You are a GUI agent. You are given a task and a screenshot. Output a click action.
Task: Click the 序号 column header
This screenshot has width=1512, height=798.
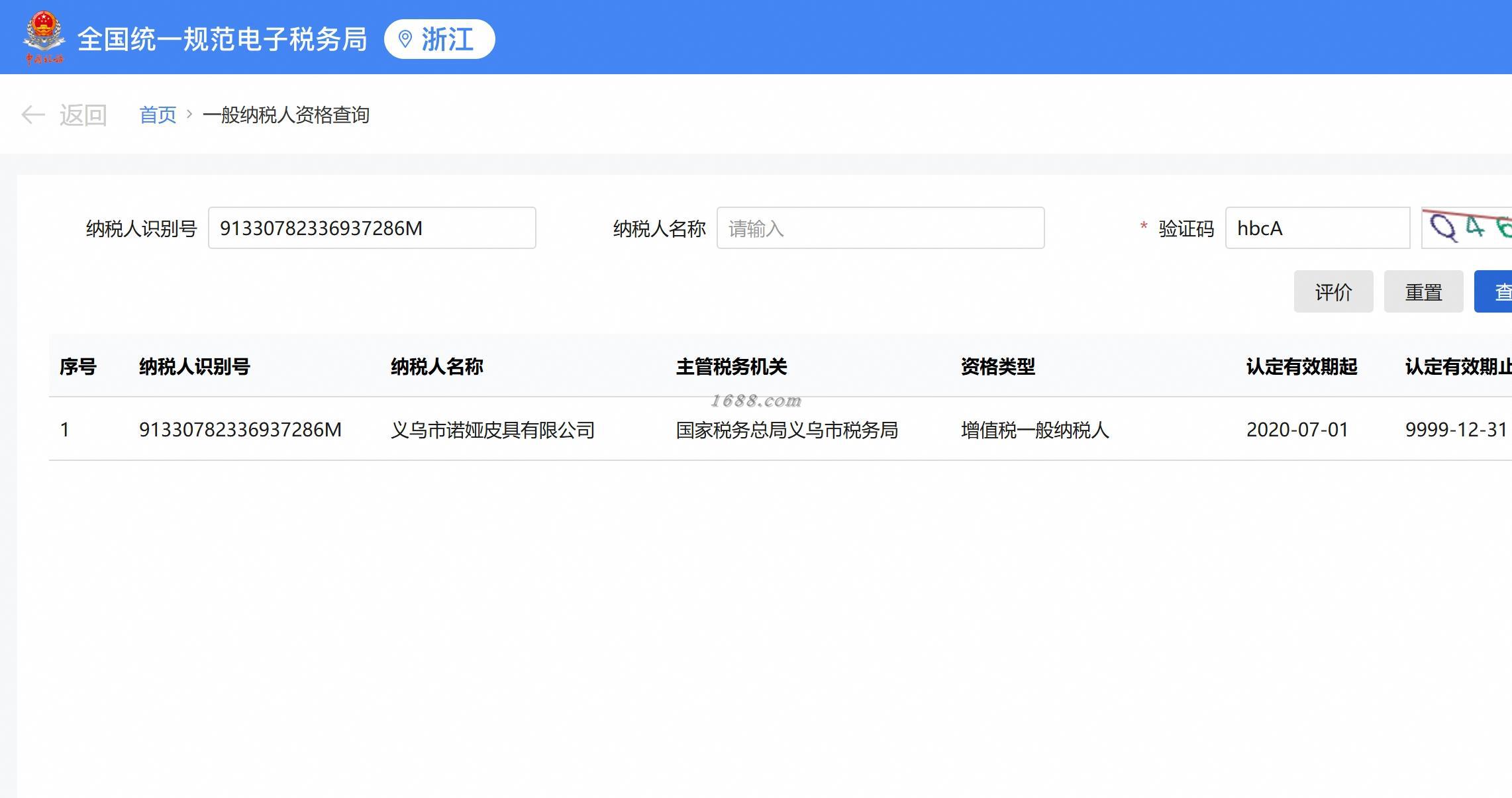(78, 366)
